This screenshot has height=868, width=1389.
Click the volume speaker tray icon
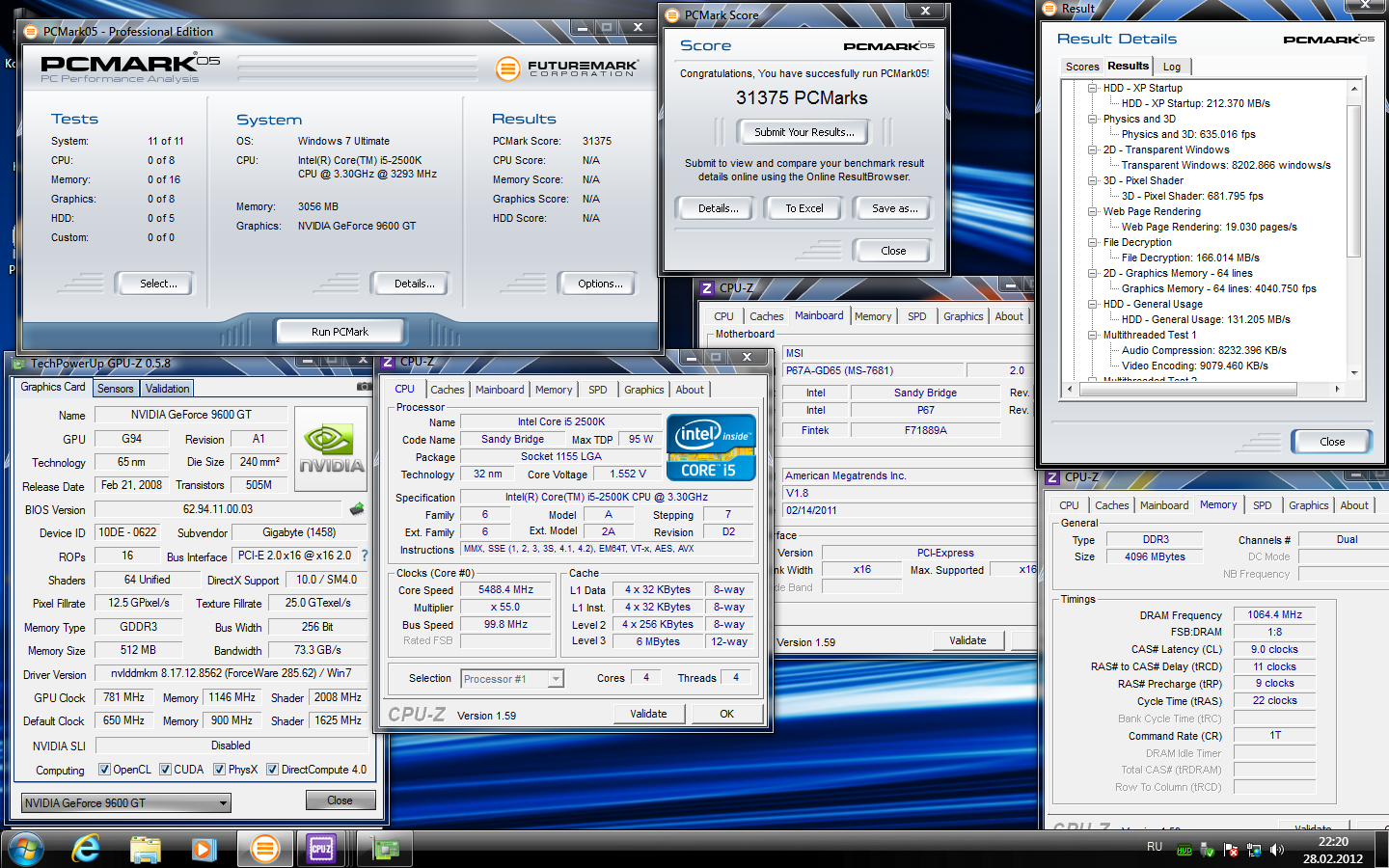click(x=1277, y=850)
